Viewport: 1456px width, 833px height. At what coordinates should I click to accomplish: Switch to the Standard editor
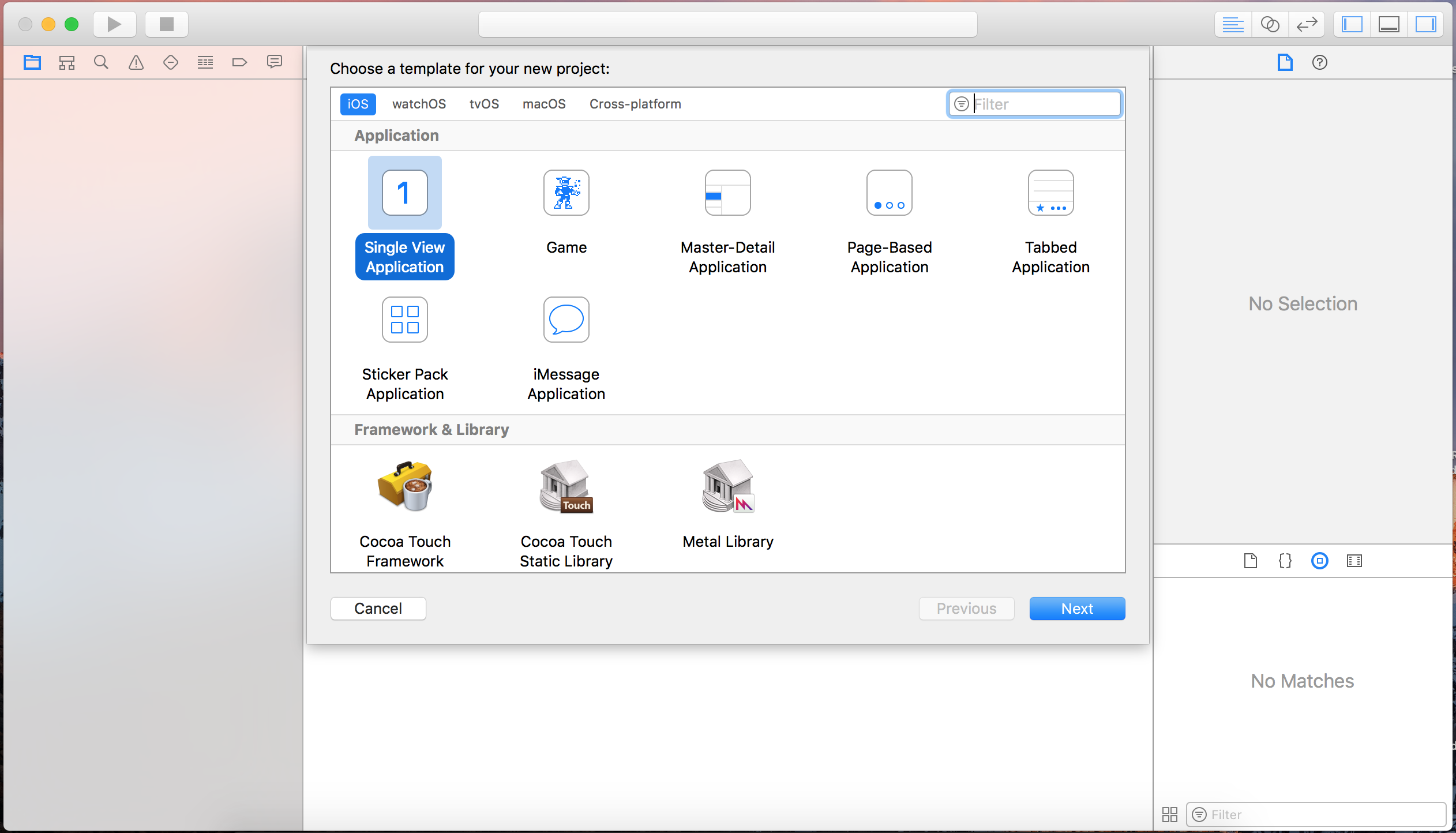tap(1233, 24)
